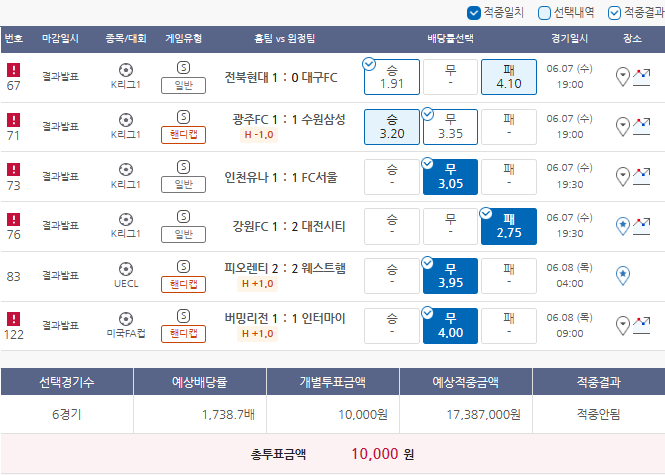This screenshot has width=665, height=475.
Task: Click 핸디캡 badge in match 83 row
Action: [183, 284]
